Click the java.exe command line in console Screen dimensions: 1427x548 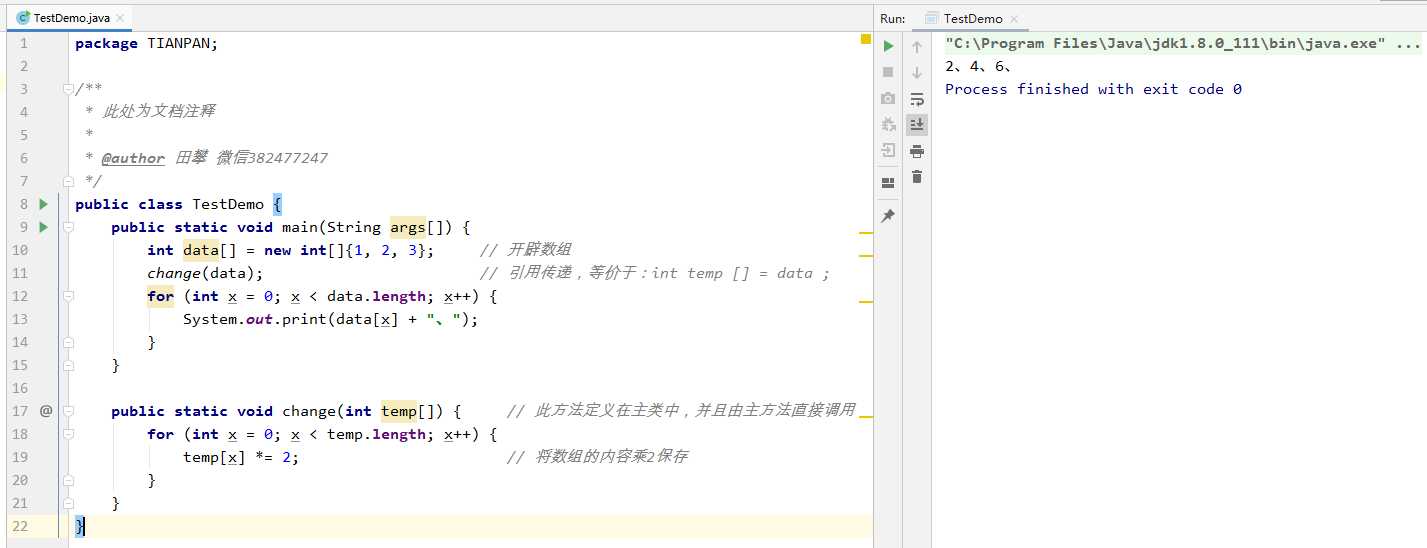1183,43
